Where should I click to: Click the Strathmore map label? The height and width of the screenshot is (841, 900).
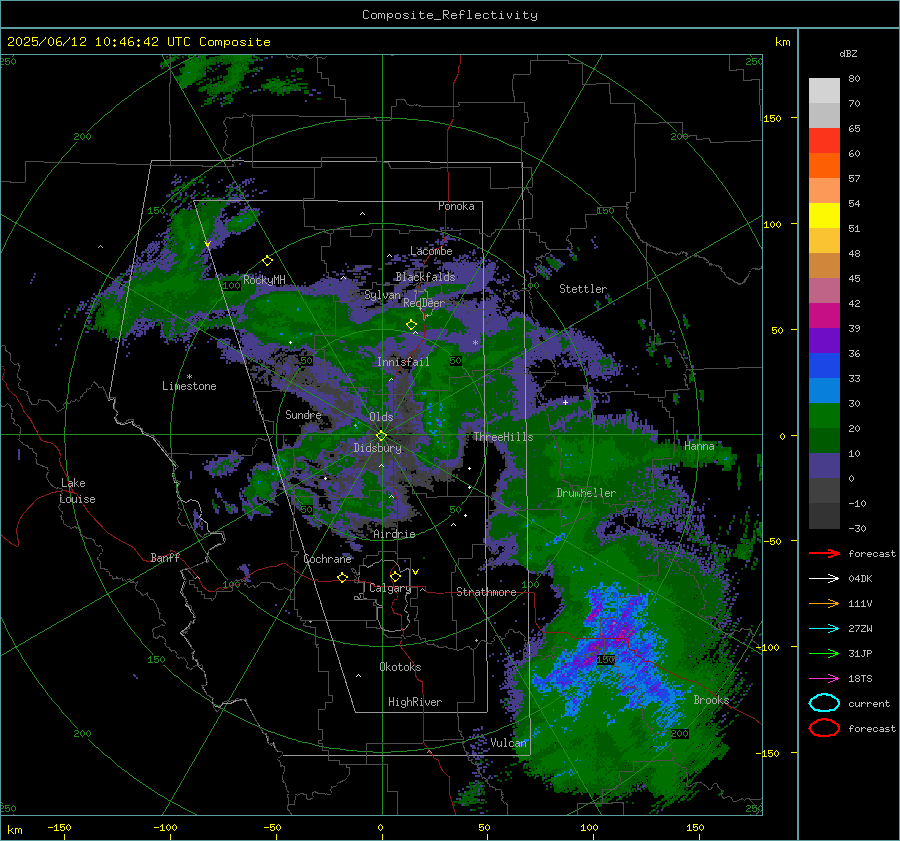487,592
